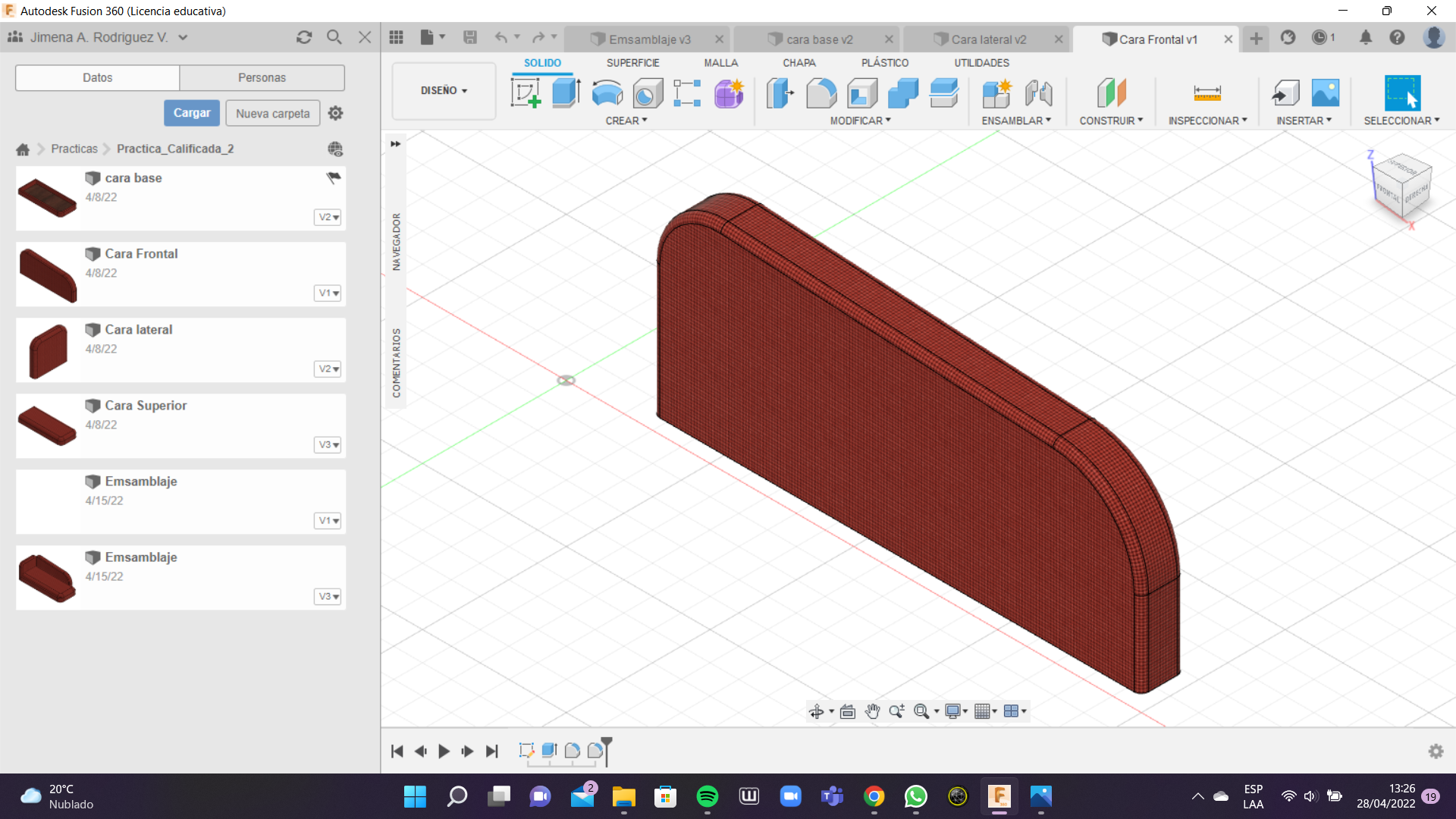Click the Pan hand icon
Viewport: 1456px width, 819px height.
[x=872, y=711]
